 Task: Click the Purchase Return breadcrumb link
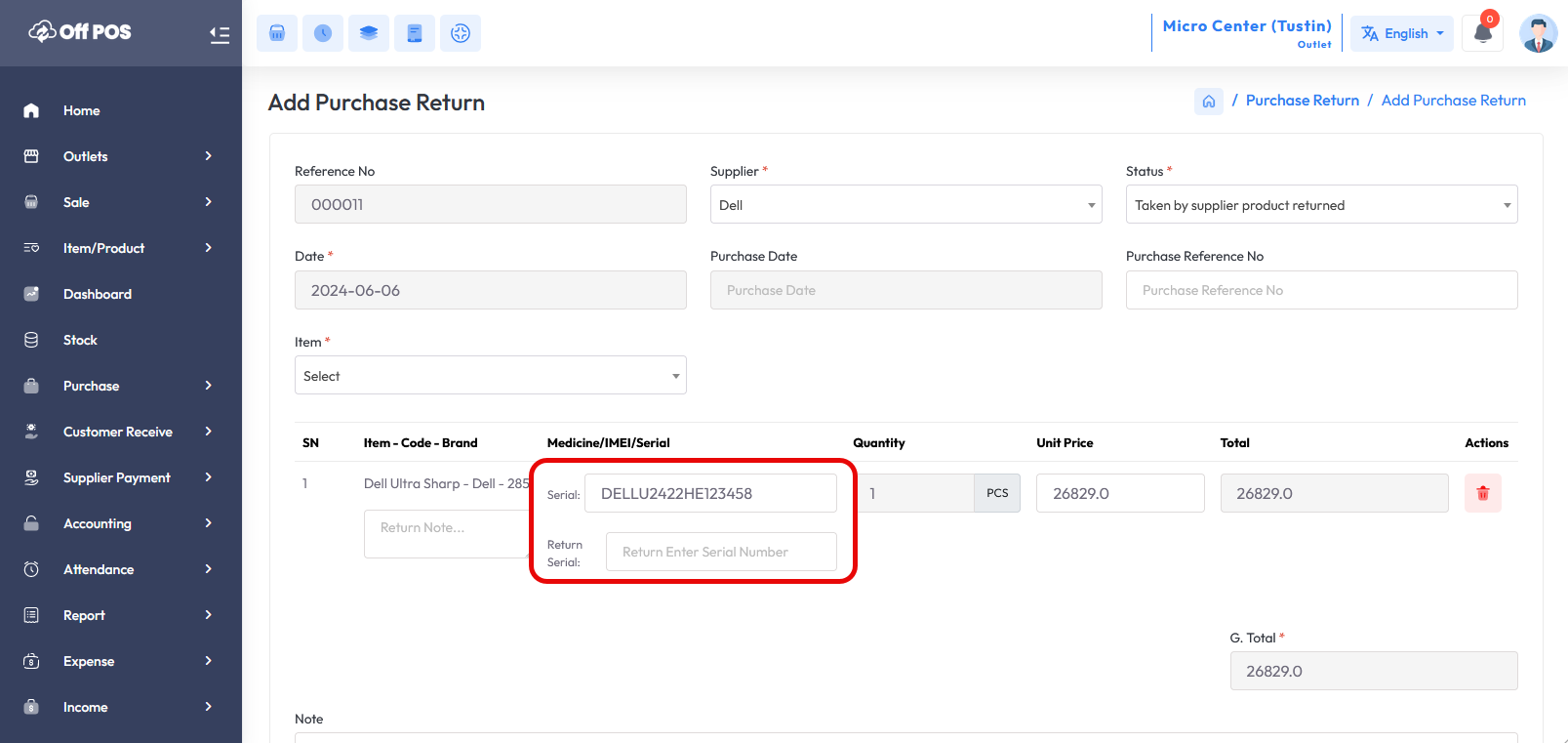[x=1302, y=101]
